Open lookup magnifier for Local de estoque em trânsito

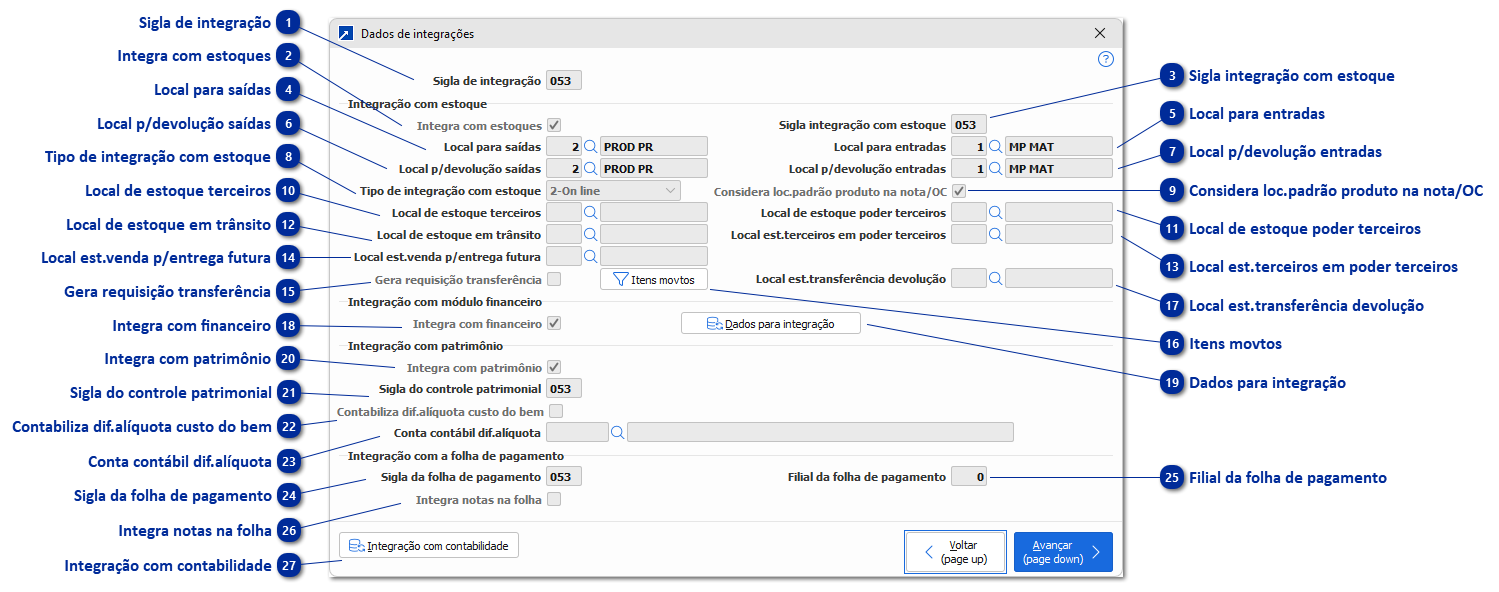point(590,233)
